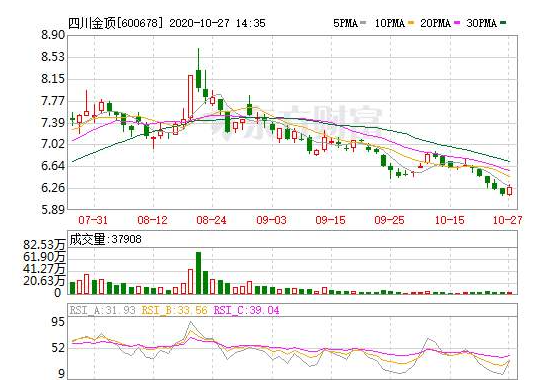This screenshot has width=533, height=386.
Task: Click the 9 RSI axis label
Action: [61, 374]
